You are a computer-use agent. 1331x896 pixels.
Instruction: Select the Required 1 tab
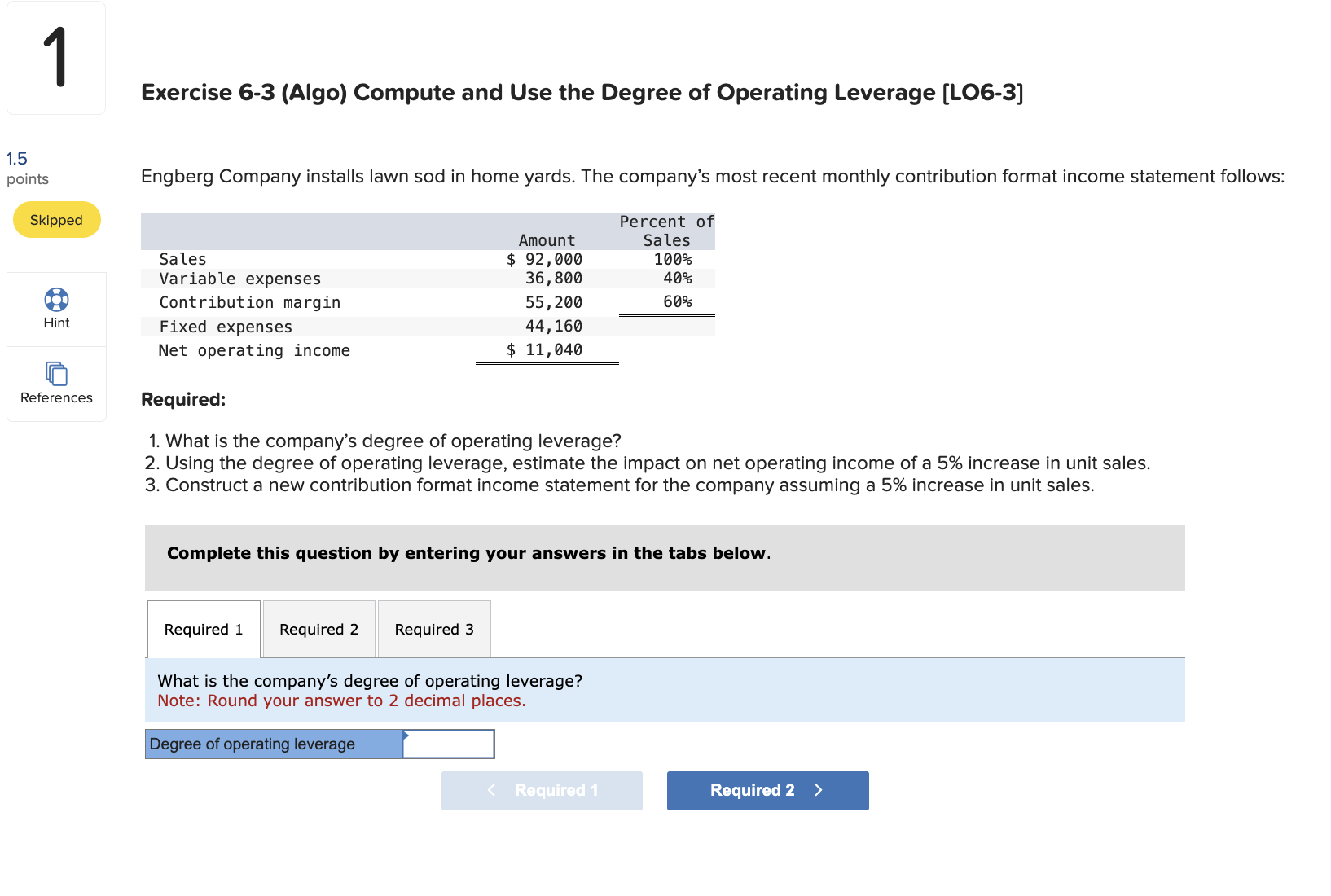[x=203, y=628]
